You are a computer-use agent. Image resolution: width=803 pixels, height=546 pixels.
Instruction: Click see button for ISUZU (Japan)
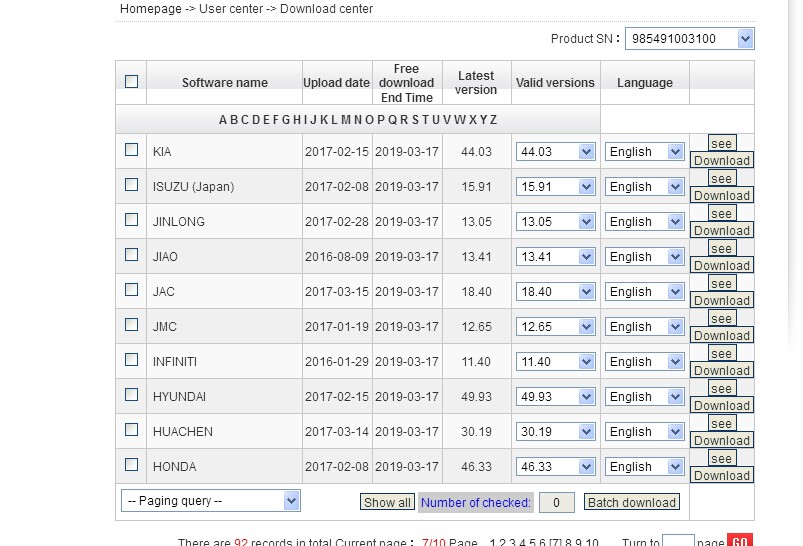(x=722, y=178)
